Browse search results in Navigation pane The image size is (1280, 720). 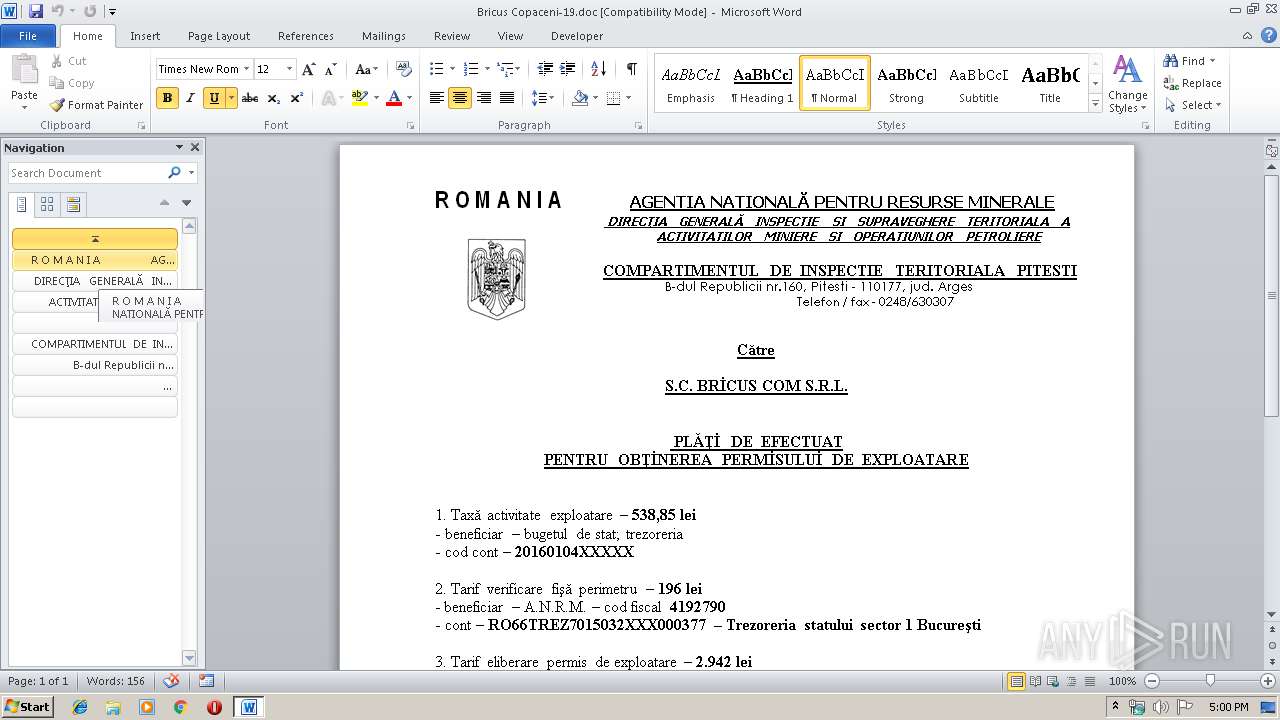[73, 204]
